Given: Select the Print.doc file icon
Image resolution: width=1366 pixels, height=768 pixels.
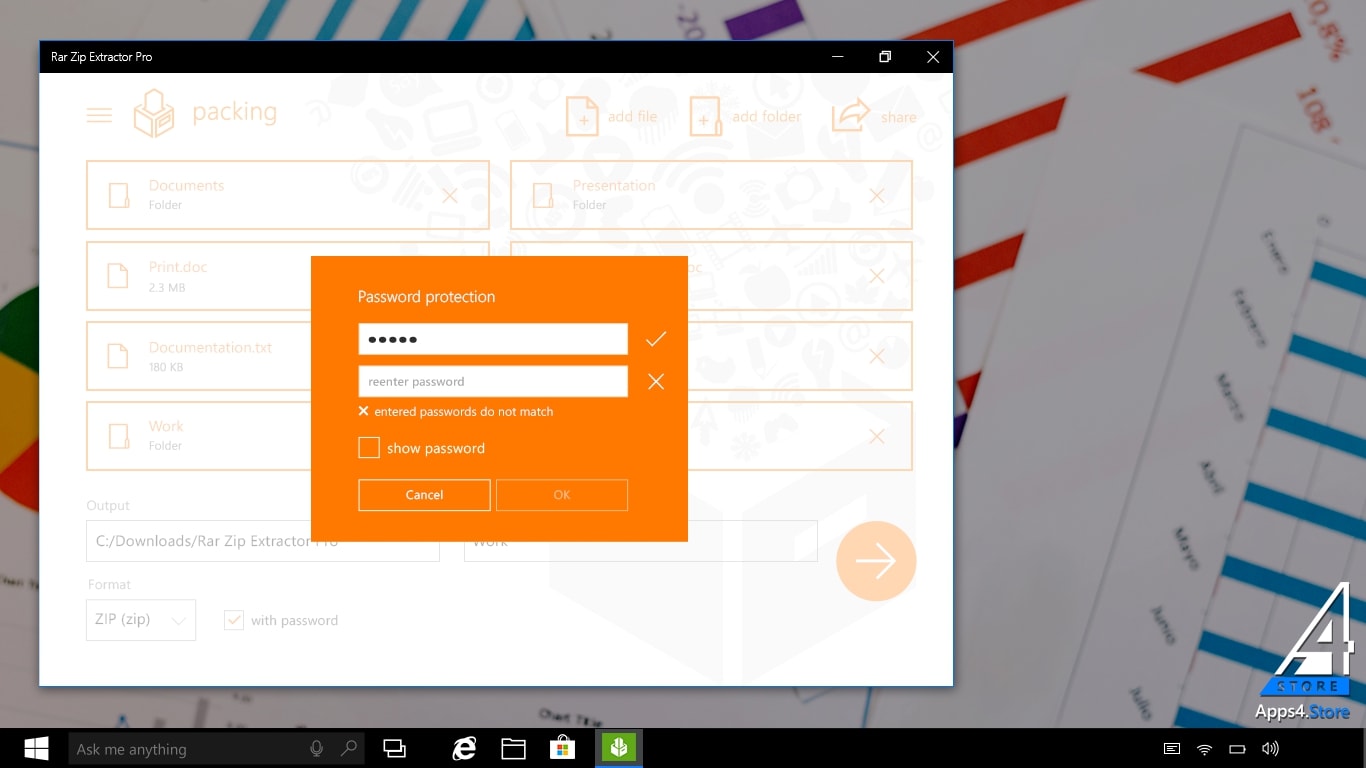Looking at the screenshot, I should (x=118, y=276).
